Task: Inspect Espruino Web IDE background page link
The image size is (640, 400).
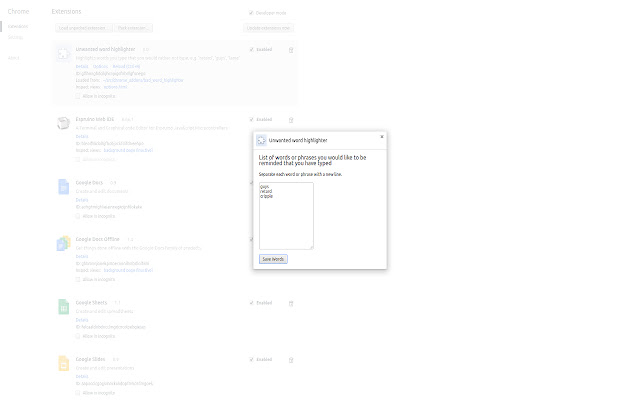Action: (x=128, y=151)
